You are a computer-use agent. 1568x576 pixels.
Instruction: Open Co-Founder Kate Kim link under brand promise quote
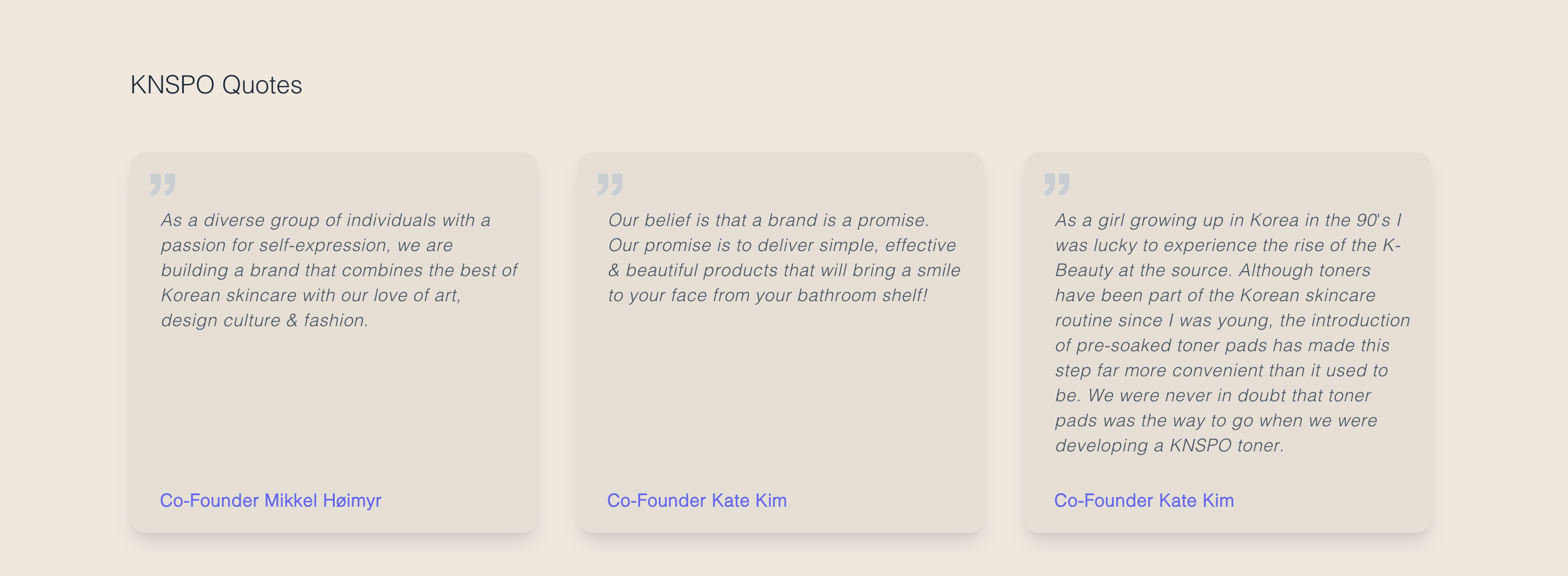696,500
